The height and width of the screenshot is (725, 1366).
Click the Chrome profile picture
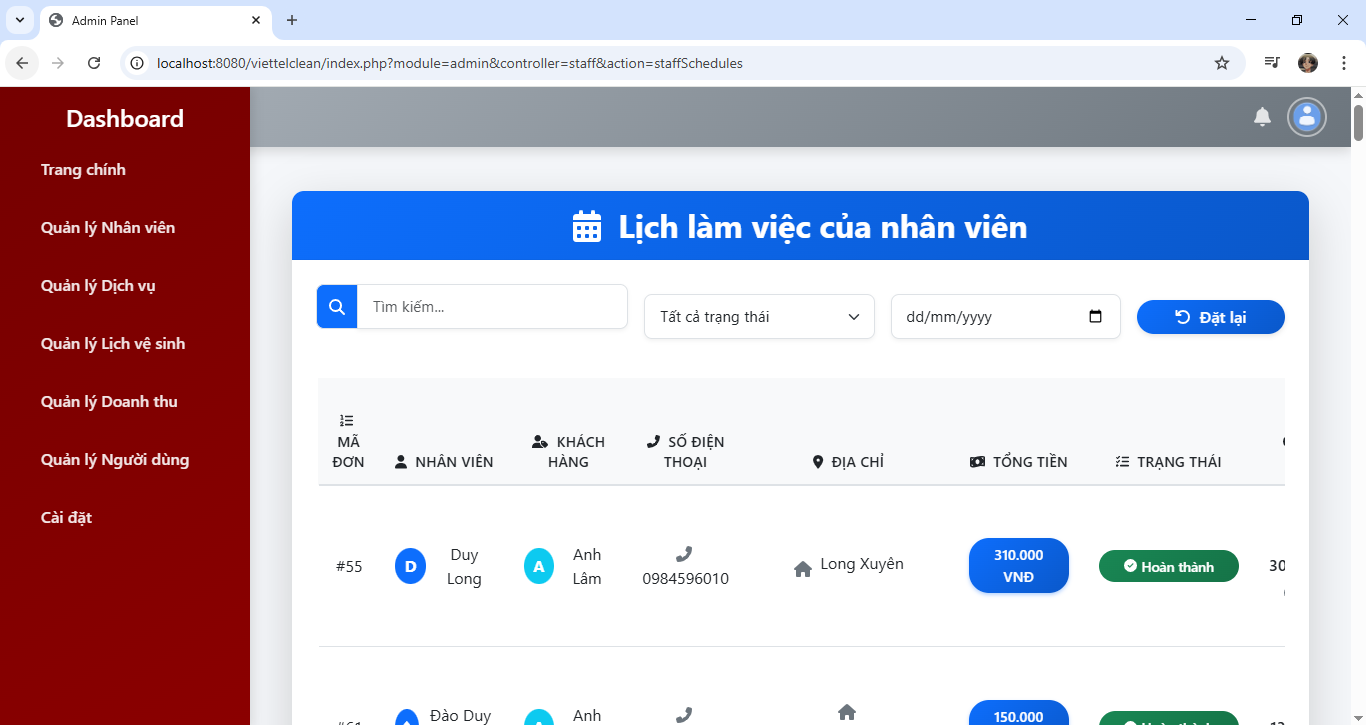coord(1308,63)
